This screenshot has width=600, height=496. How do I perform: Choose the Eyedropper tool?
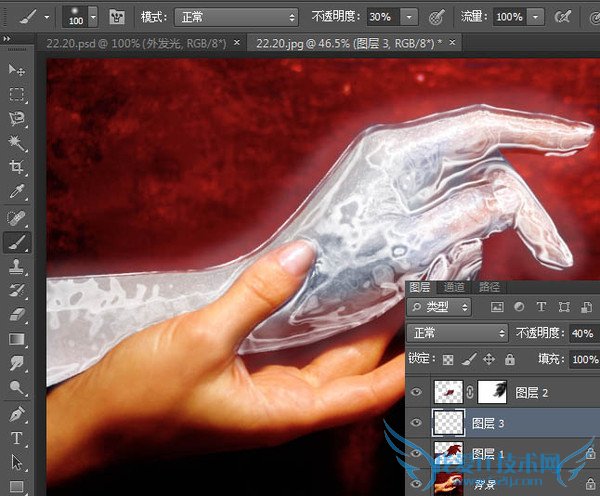[17, 192]
